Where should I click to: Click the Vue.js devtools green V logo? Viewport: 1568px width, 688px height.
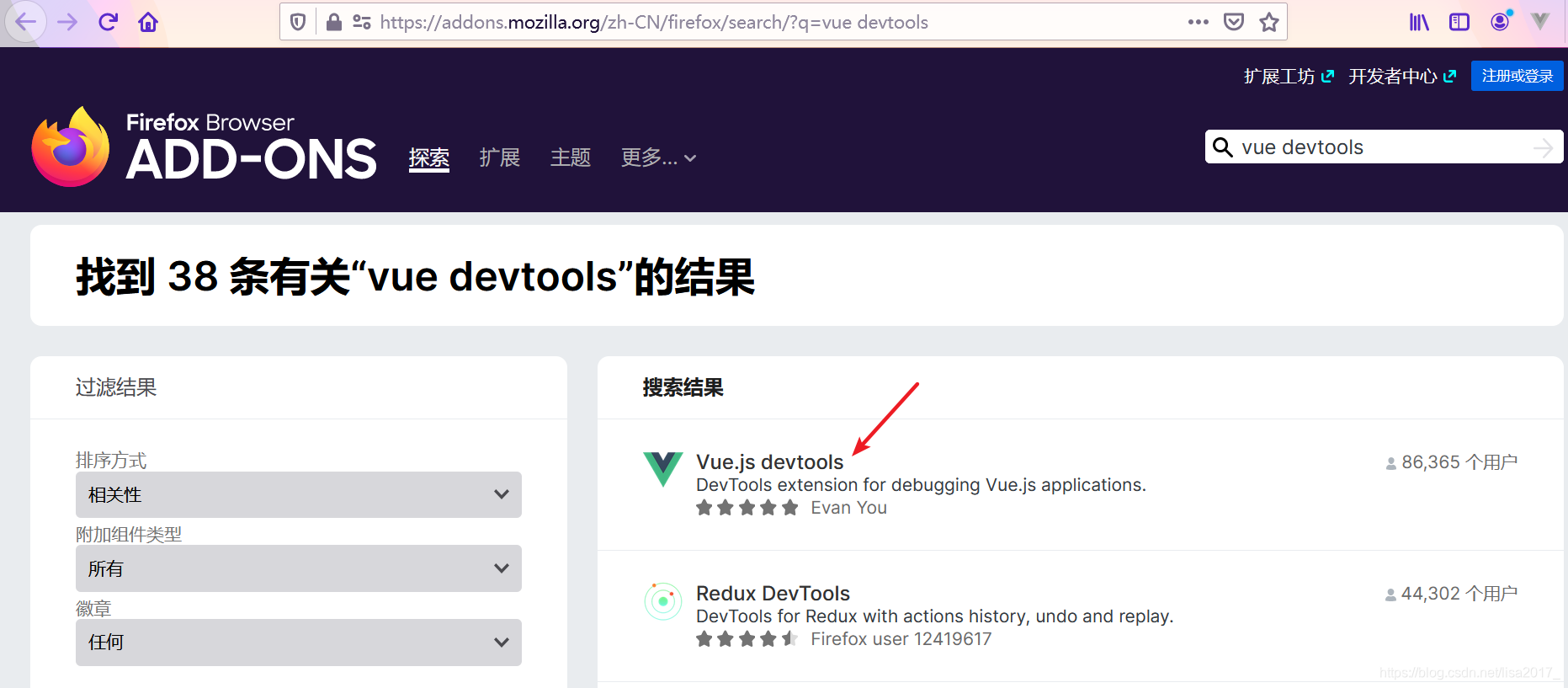pyautogui.click(x=663, y=469)
